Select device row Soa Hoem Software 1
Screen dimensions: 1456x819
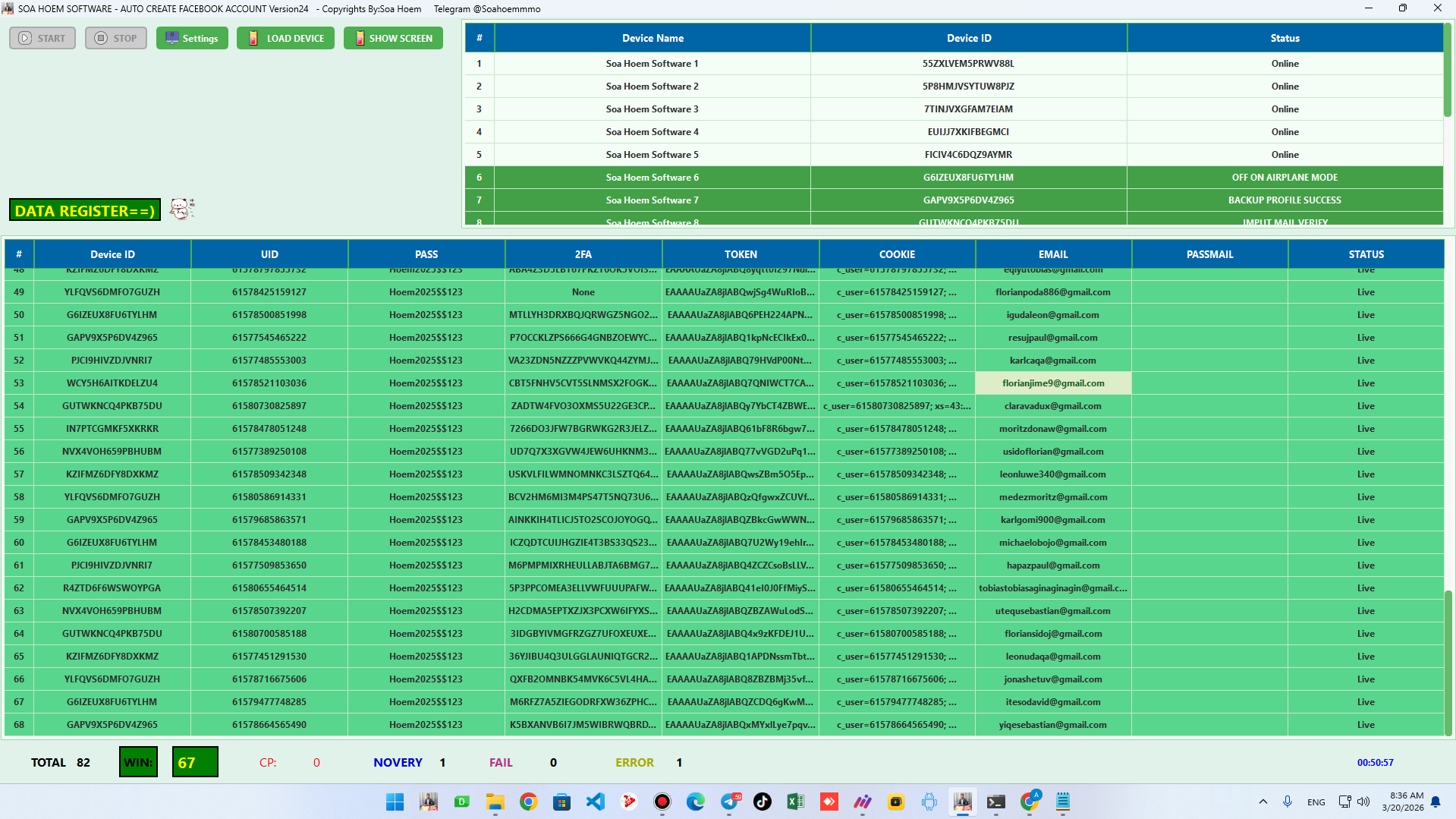click(x=954, y=64)
